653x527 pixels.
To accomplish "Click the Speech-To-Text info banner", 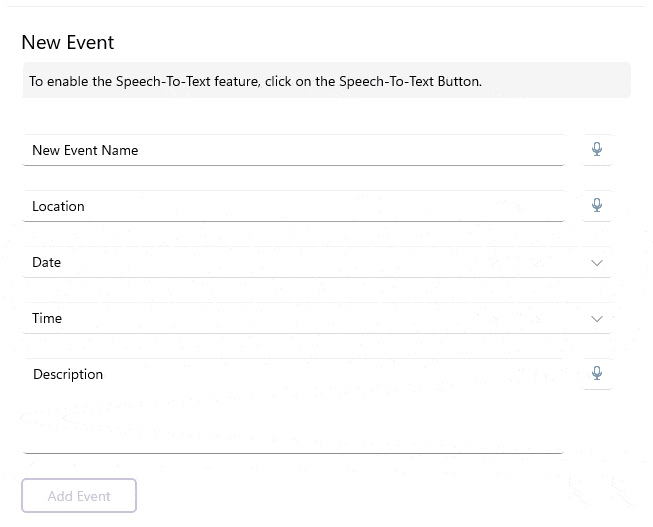I will (x=326, y=81).
